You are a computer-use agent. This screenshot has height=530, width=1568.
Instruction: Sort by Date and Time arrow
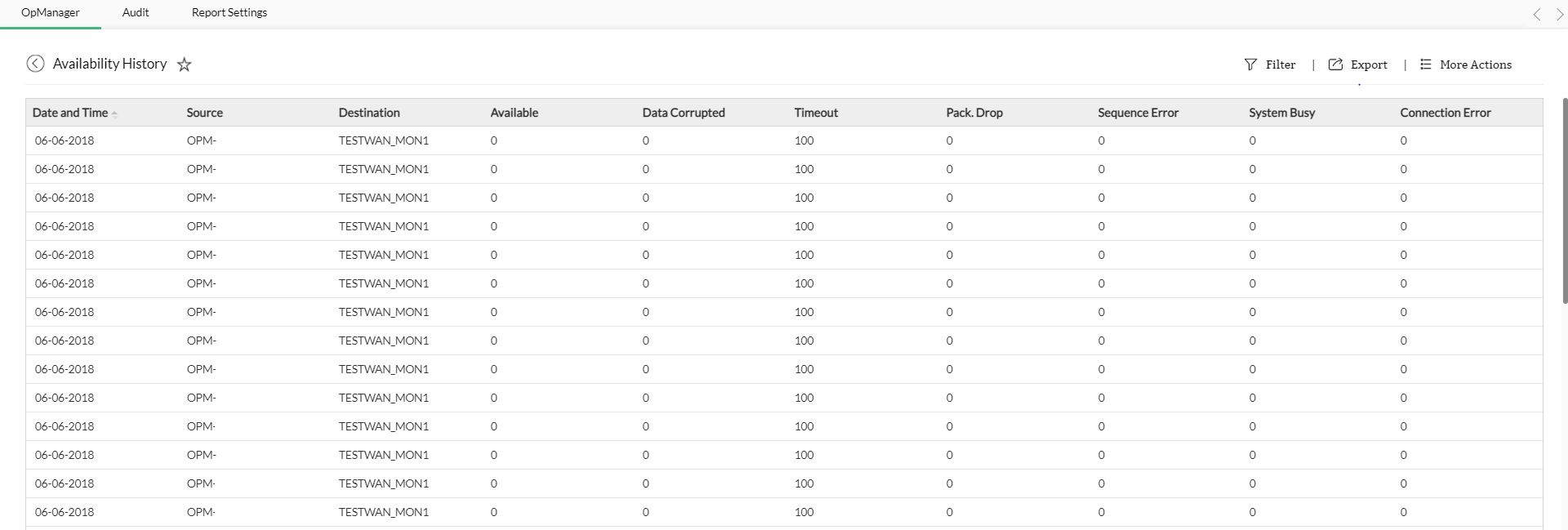[114, 114]
